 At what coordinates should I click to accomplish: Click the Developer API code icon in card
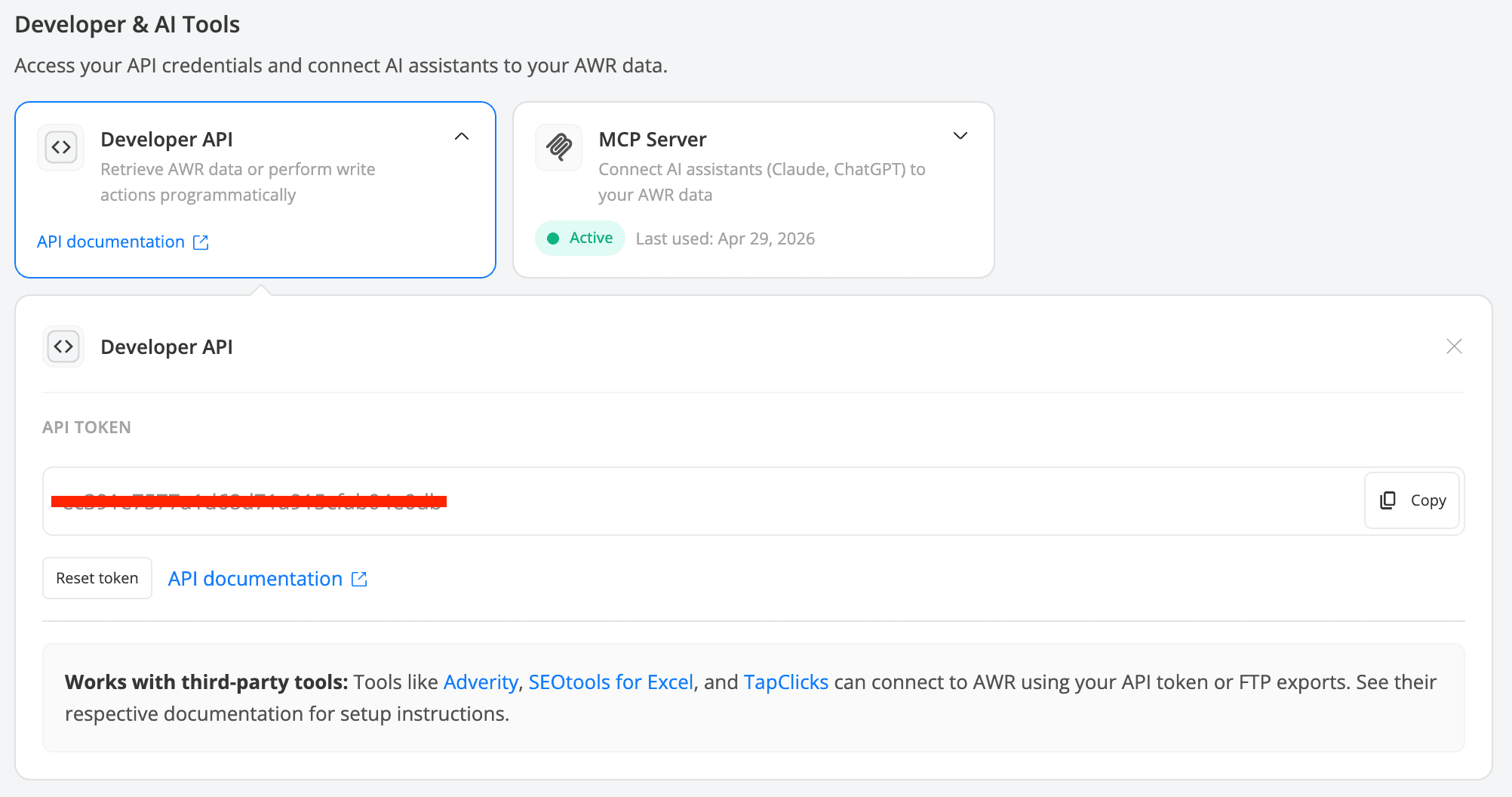[61, 147]
